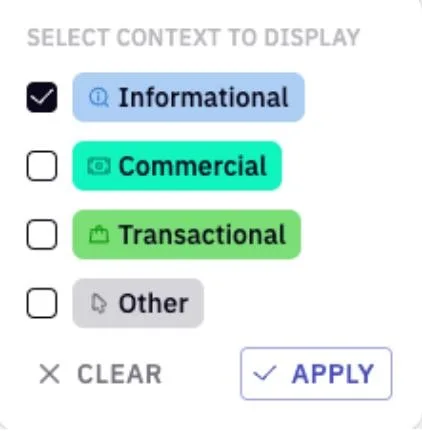The width and height of the screenshot is (422, 431).
Task: Click the cursor pointer icon in Other
Action: [x=99, y=303]
